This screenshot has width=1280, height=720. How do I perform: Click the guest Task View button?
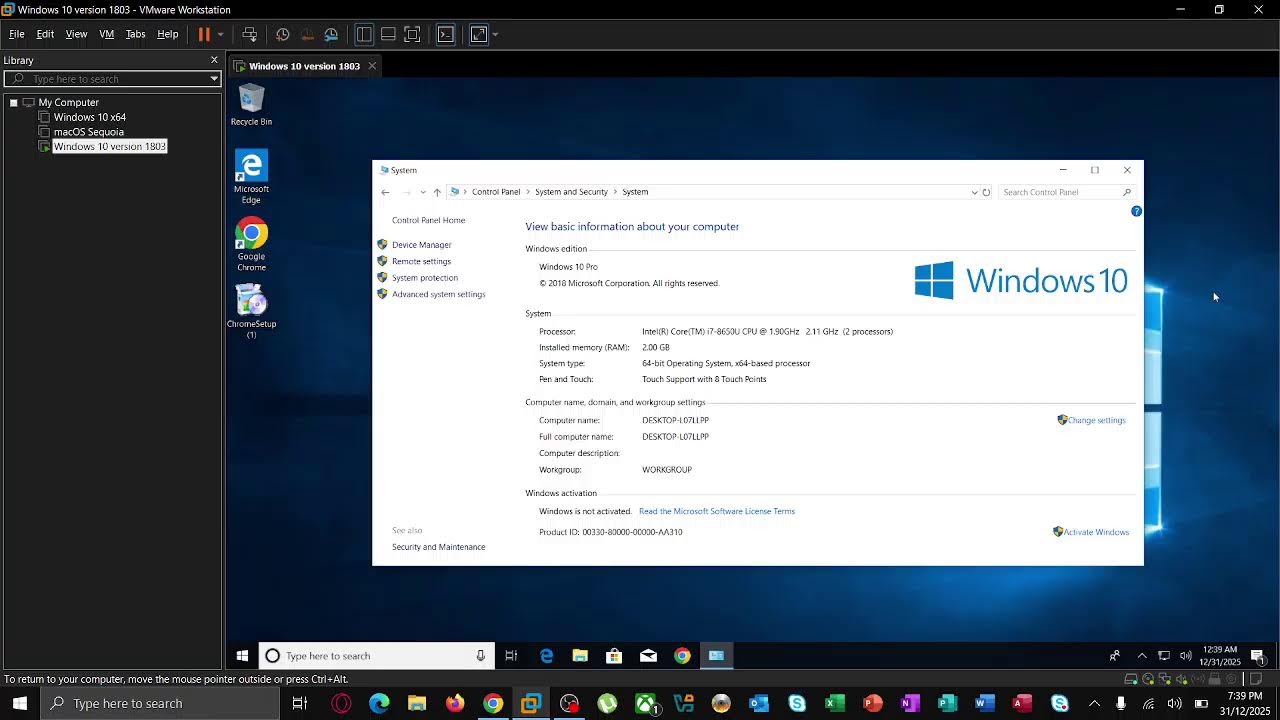click(511, 656)
